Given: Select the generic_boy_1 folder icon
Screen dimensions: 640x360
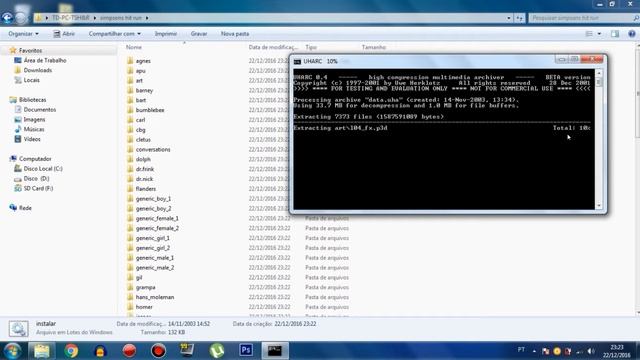Looking at the screenshot, I should coord(130,199).
